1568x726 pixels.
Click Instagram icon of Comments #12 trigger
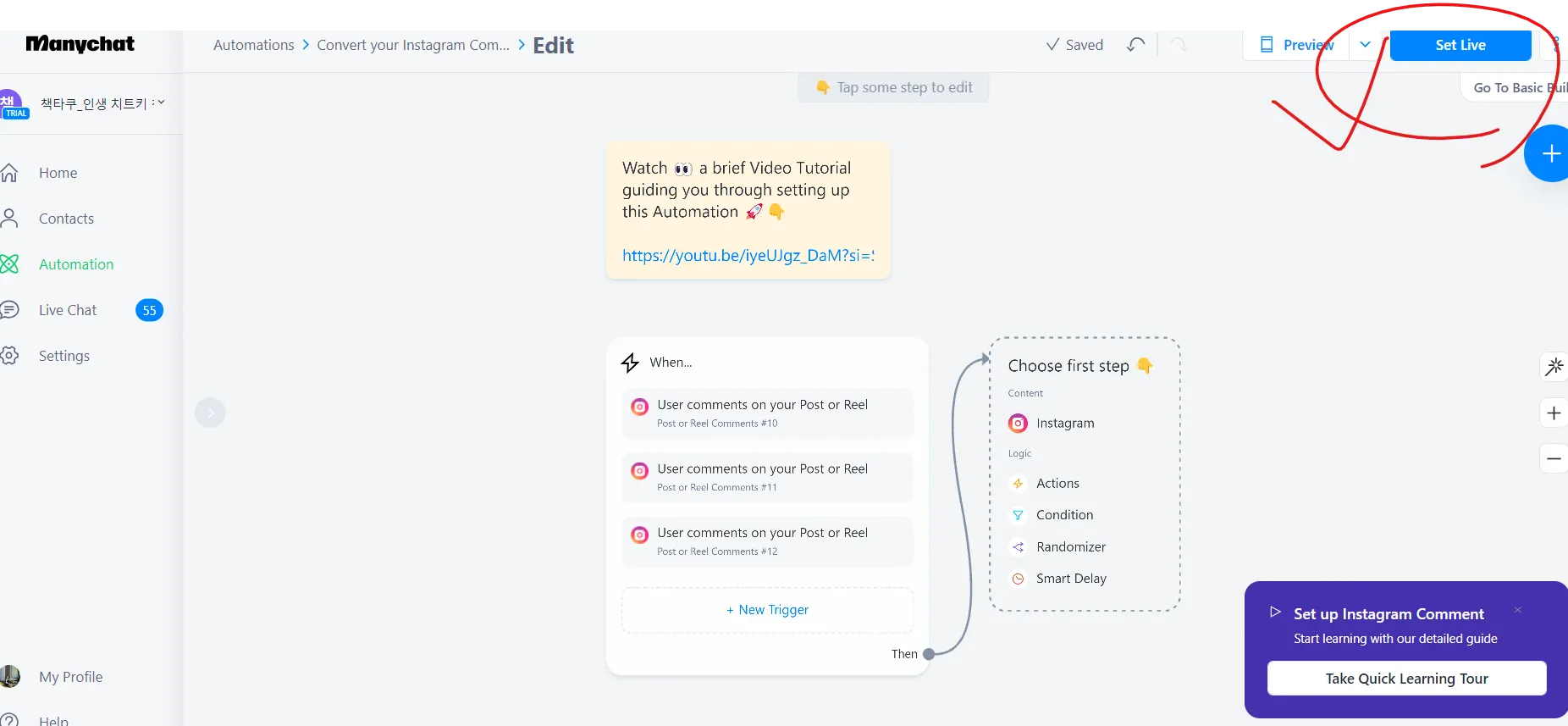(640, 535)
